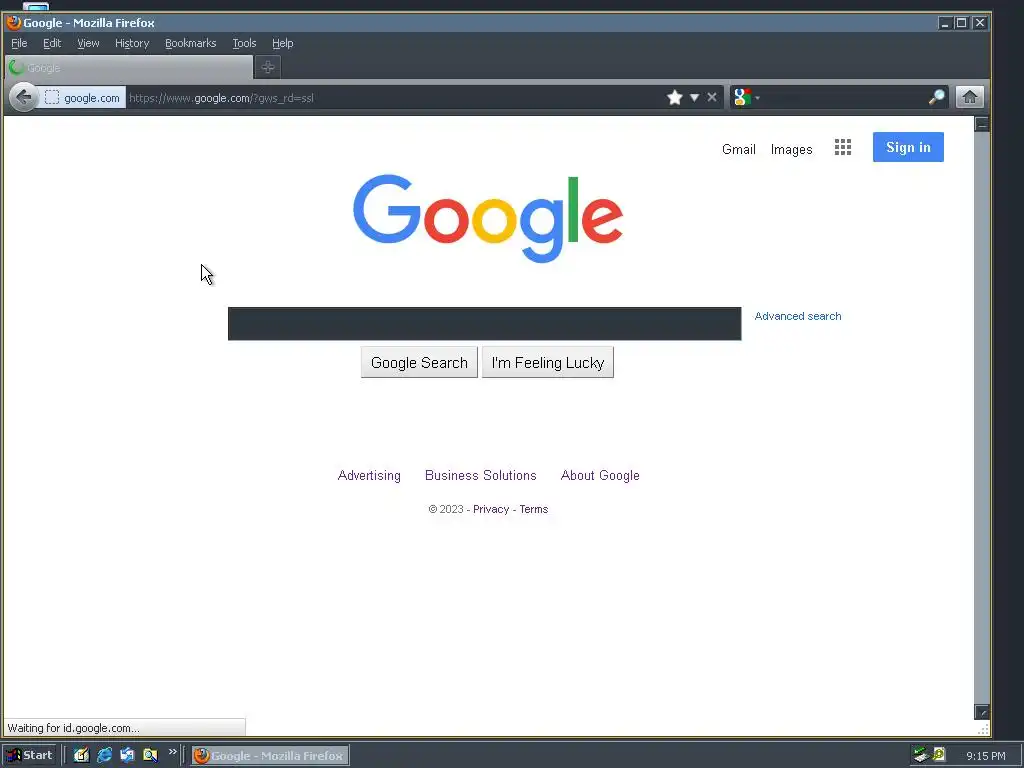
Task: Bookmark this page with the star icon
Action: [675, 98]
